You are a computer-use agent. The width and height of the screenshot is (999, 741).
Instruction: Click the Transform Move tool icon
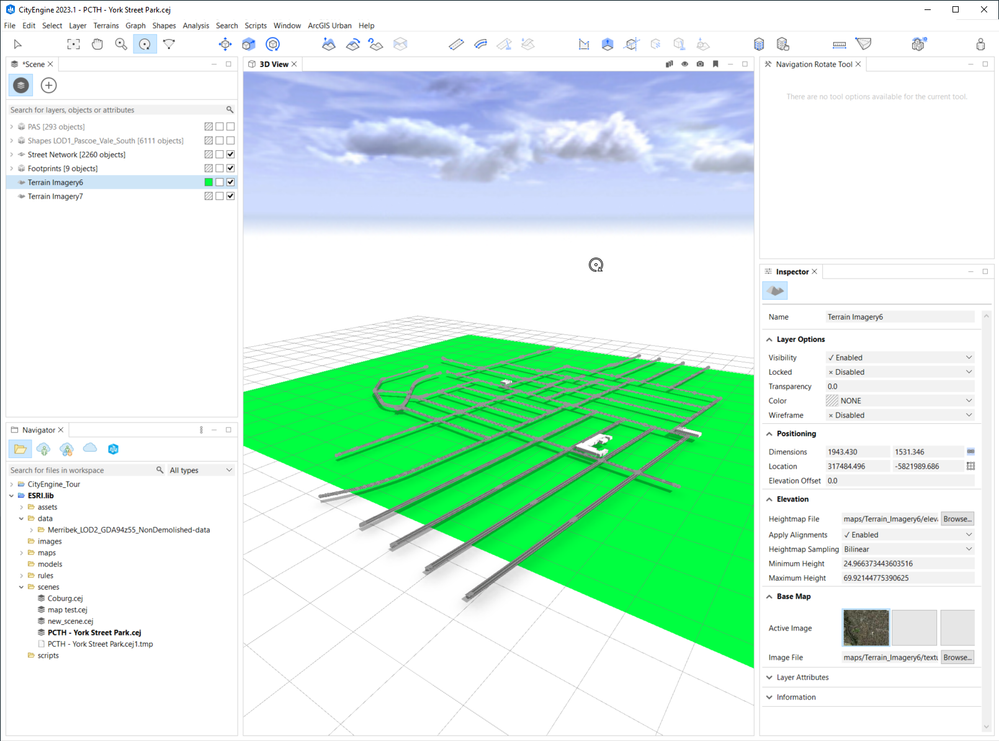coord(225,44)
